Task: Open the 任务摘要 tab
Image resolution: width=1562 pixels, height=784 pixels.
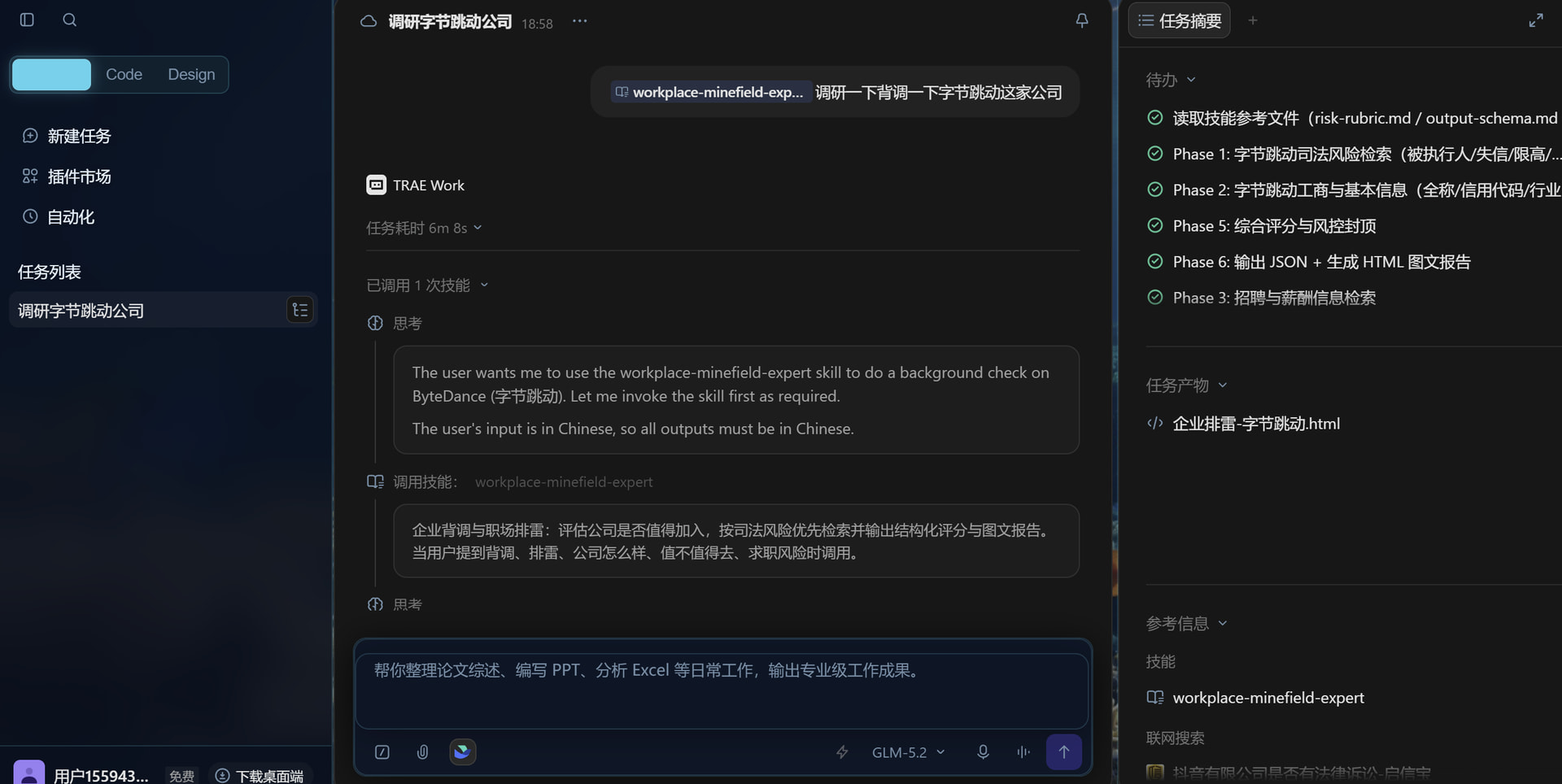Action: coord(1179,20)
